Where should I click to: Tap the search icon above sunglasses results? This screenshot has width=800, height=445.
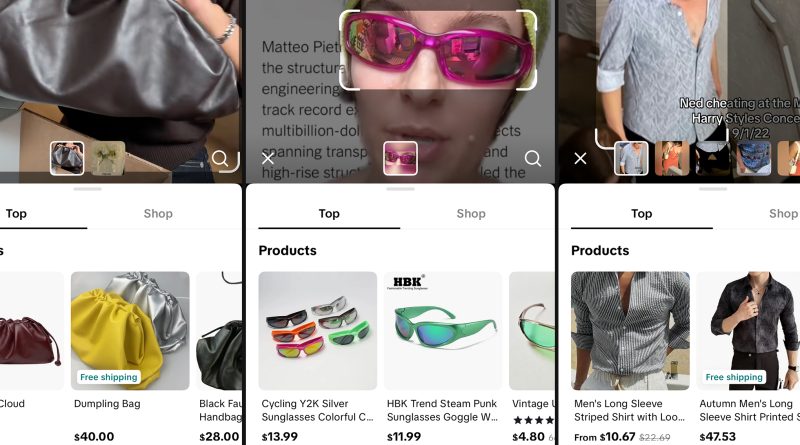[x=533, y=158]
